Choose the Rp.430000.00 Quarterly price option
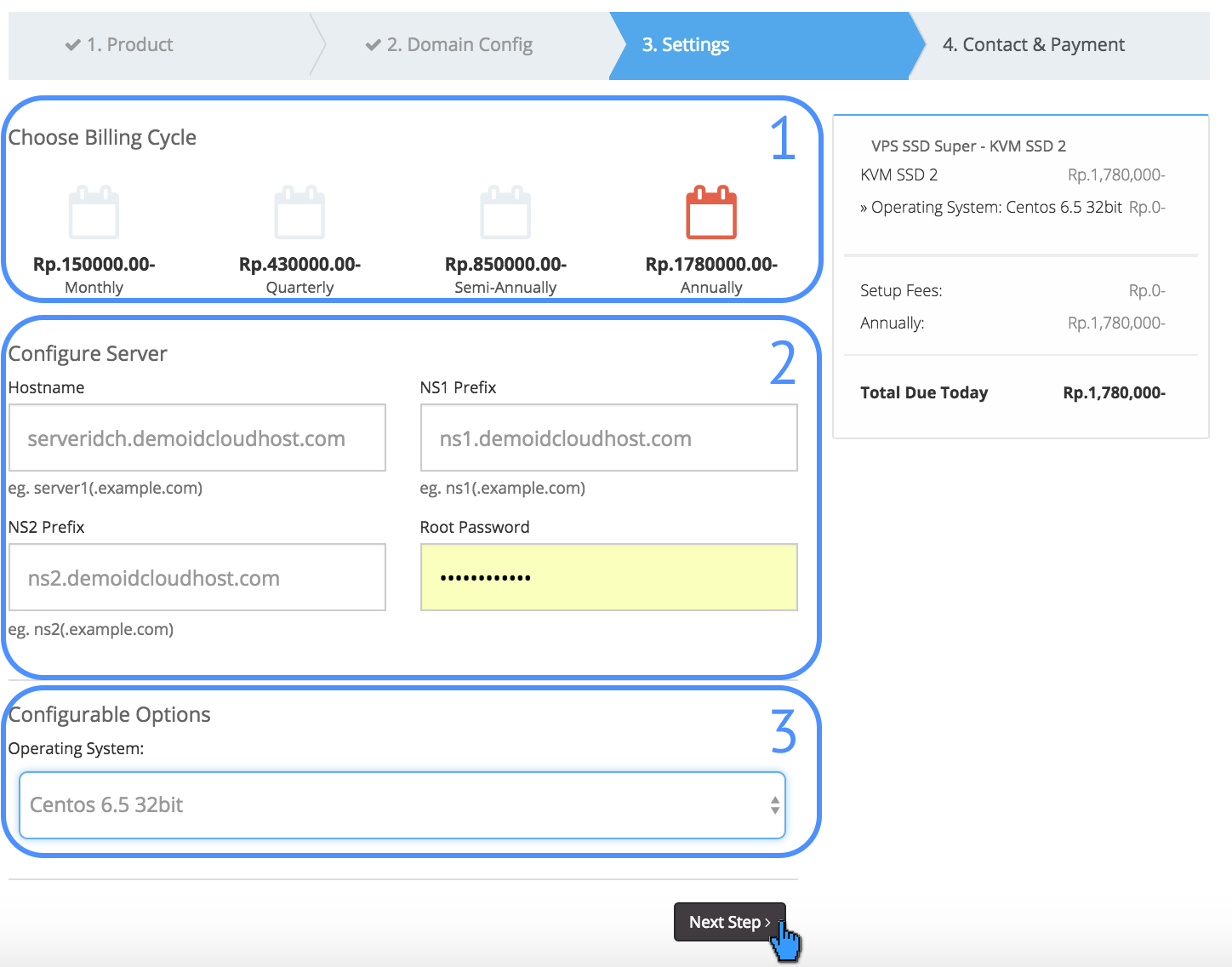 tap(299, 265)
